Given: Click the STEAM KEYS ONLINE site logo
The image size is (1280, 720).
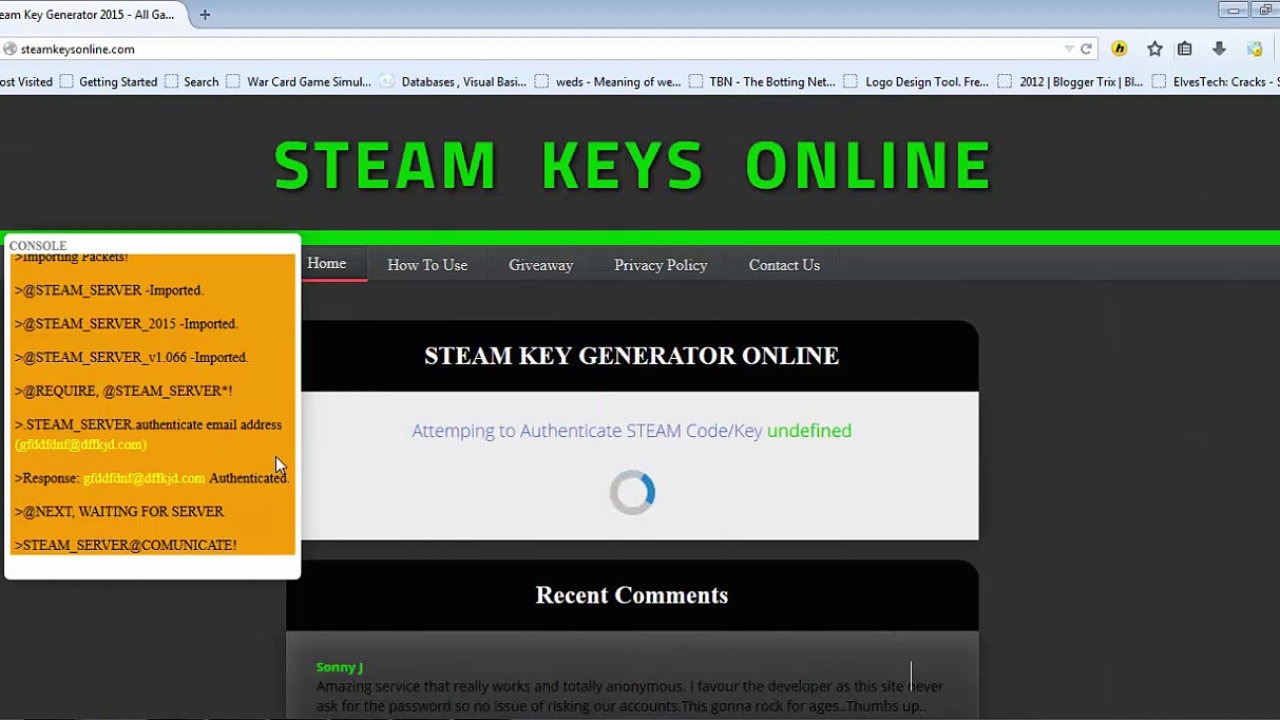Looking at the screenshot, I should click(632, 165).
